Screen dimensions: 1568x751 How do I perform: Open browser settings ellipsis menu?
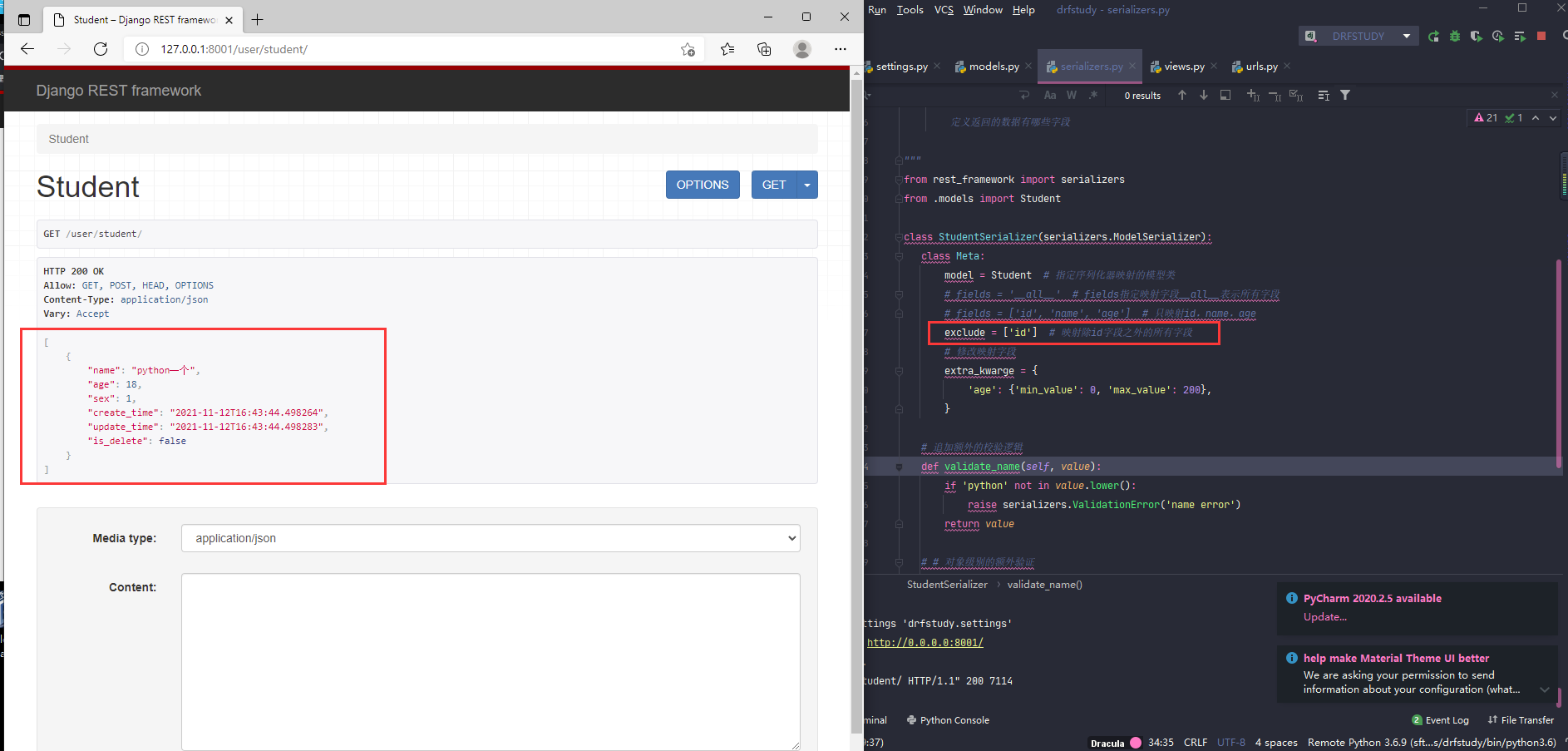tap(841, 49)
